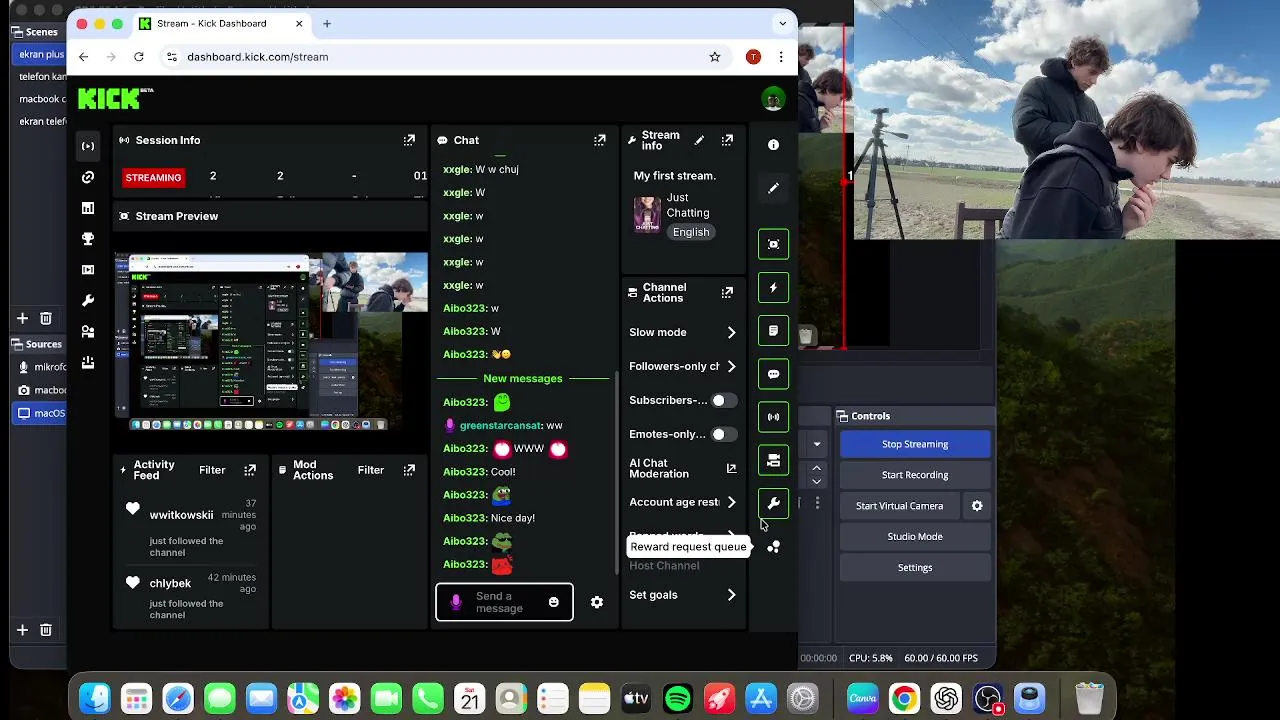Open the profile avatar in Kick header

(x=773, y=98)
